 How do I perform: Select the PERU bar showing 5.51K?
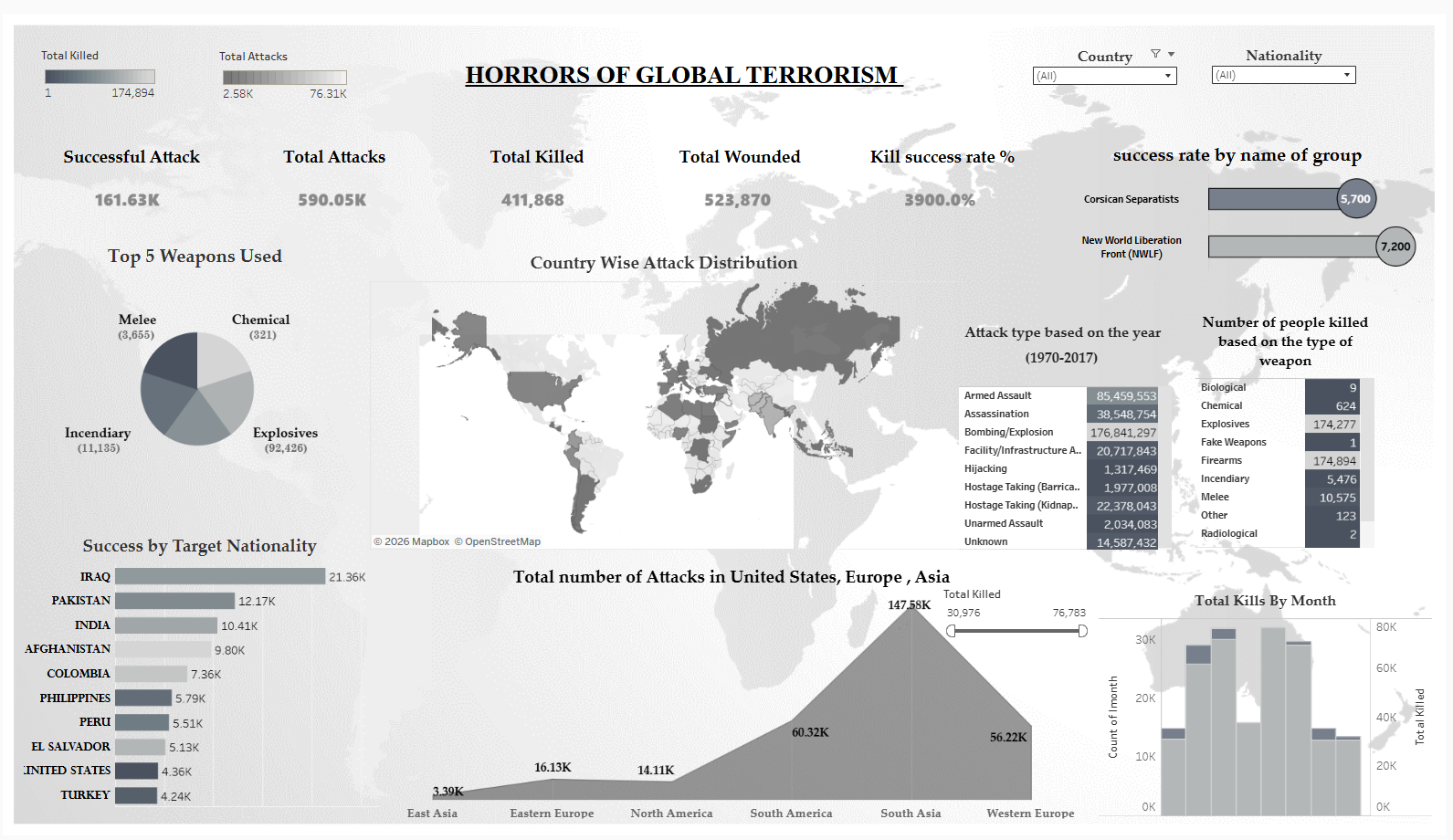click(142, 722)
